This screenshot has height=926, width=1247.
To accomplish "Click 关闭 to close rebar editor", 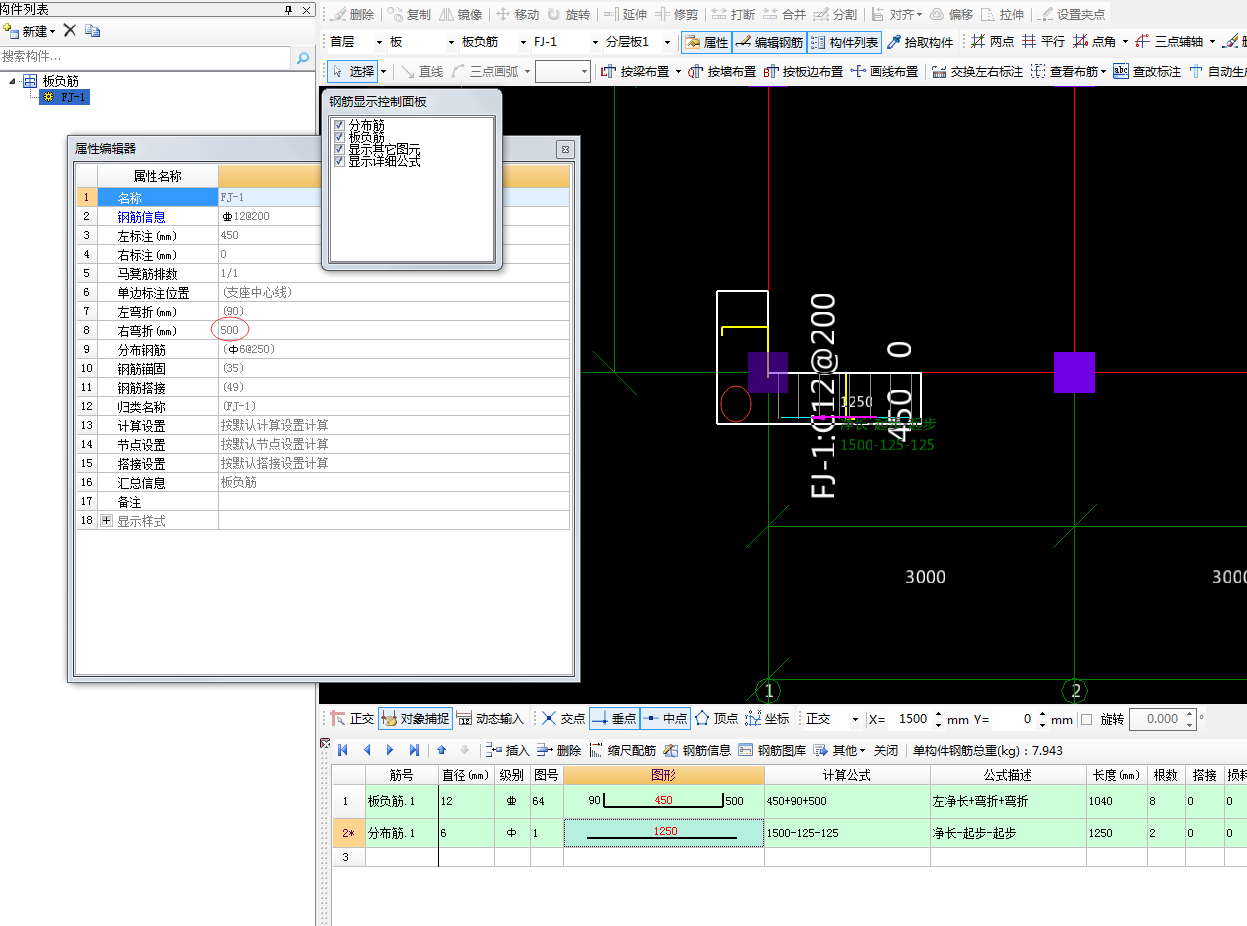I will point(886,750).
